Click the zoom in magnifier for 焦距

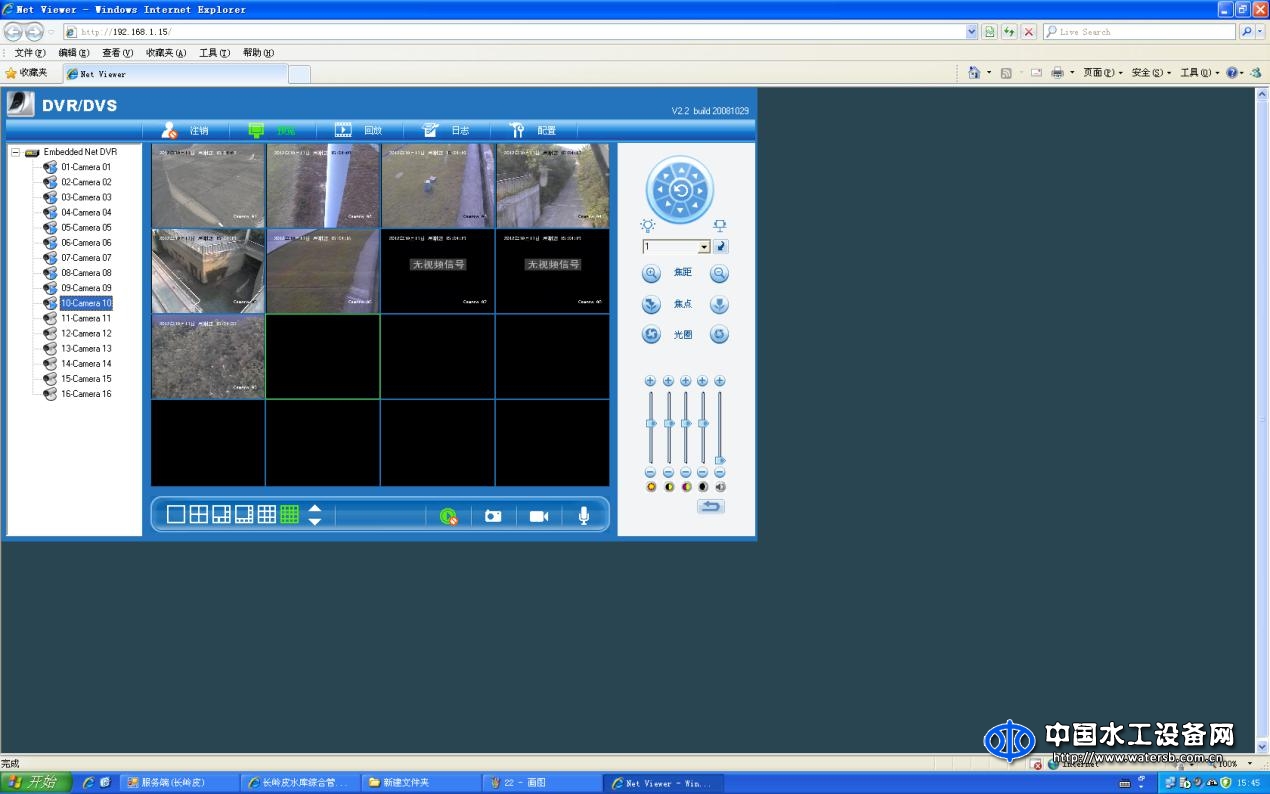[651, 273]
